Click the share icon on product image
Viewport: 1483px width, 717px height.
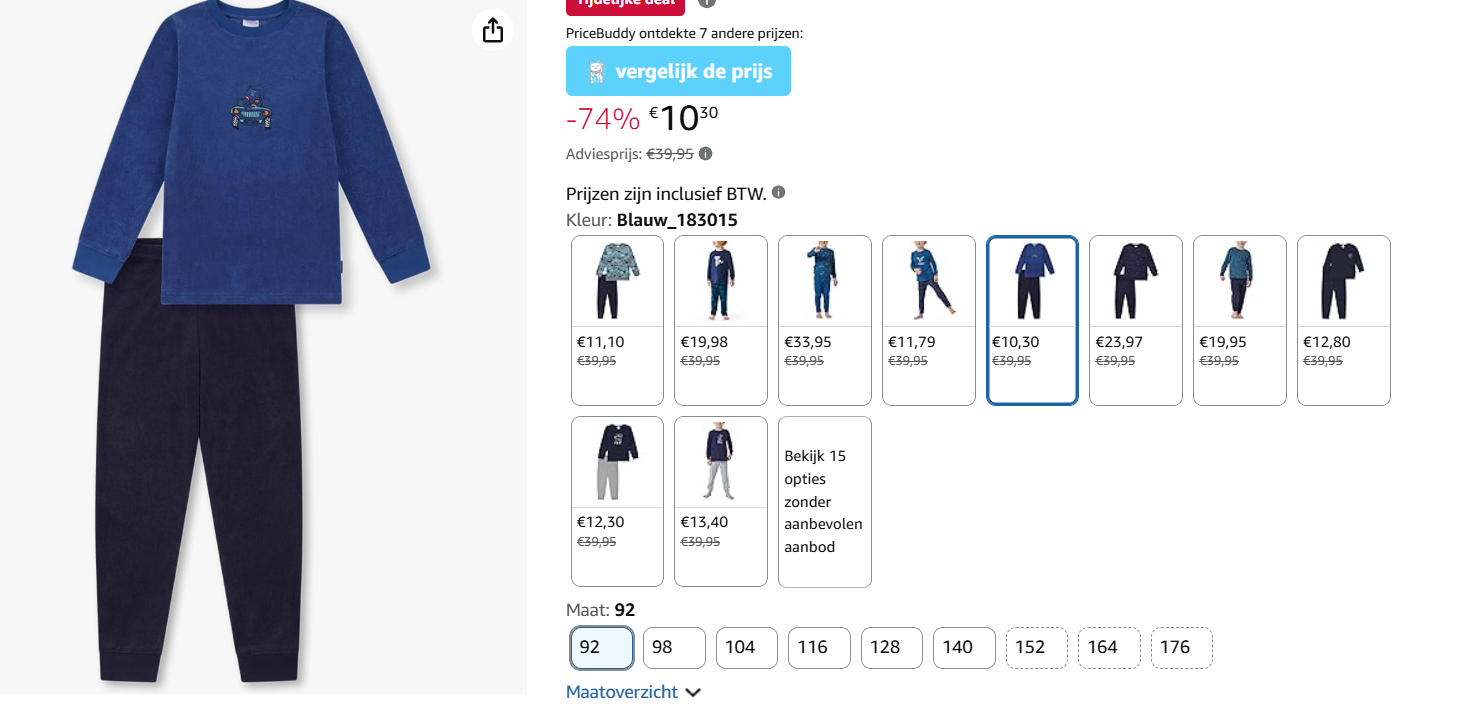492,31
